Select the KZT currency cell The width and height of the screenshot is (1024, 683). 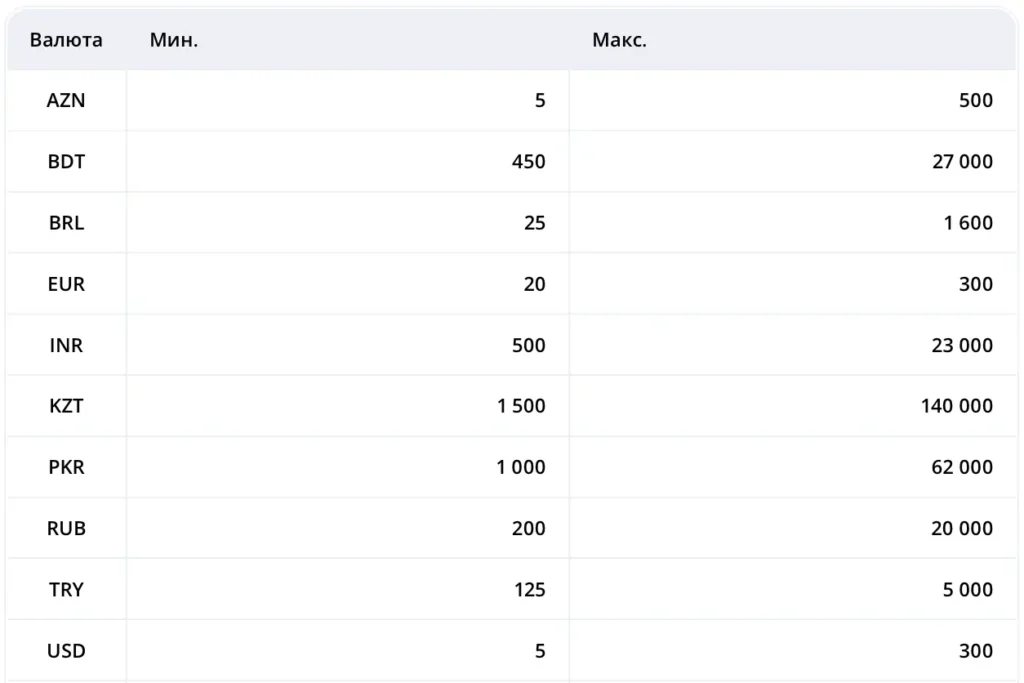click(66, 405)
